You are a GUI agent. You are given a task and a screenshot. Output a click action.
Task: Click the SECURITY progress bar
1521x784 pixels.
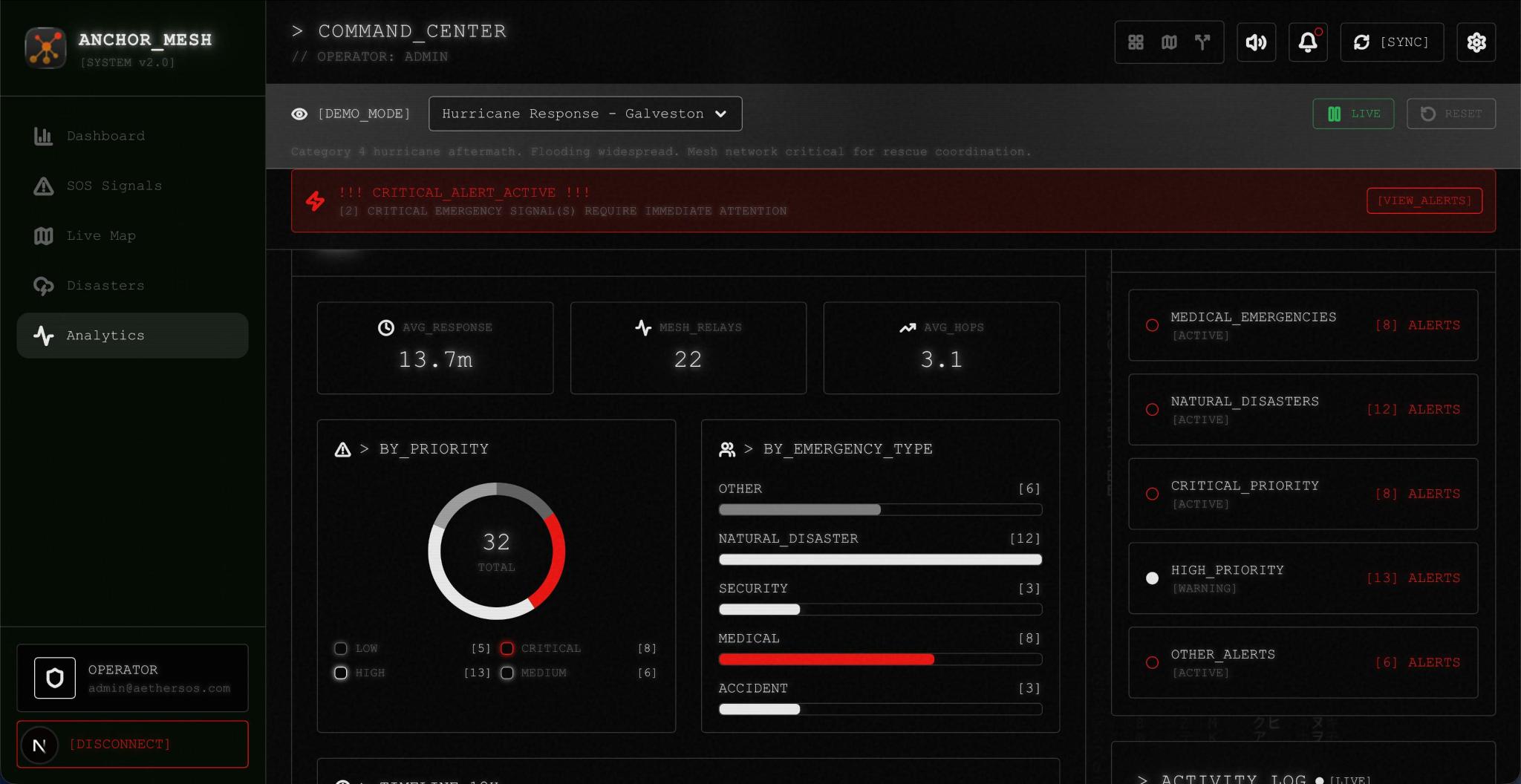click(880, 610)
